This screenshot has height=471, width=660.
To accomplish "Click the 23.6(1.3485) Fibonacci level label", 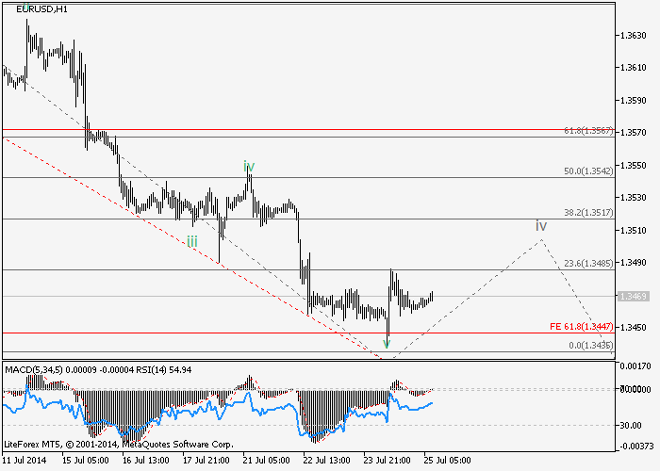I will point(588,264).
